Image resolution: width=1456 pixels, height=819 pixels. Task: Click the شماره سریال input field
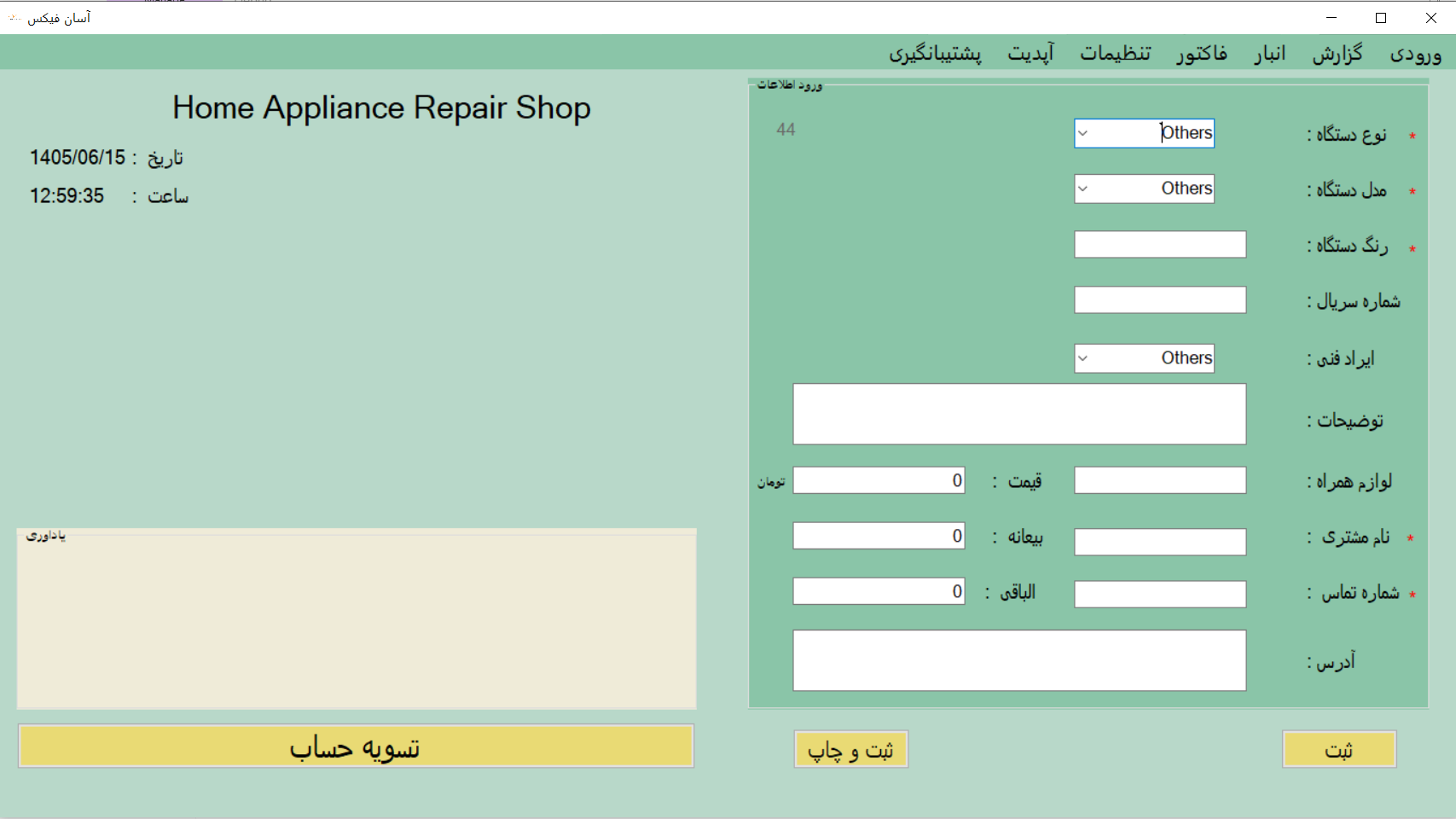tap(1160, 300)
